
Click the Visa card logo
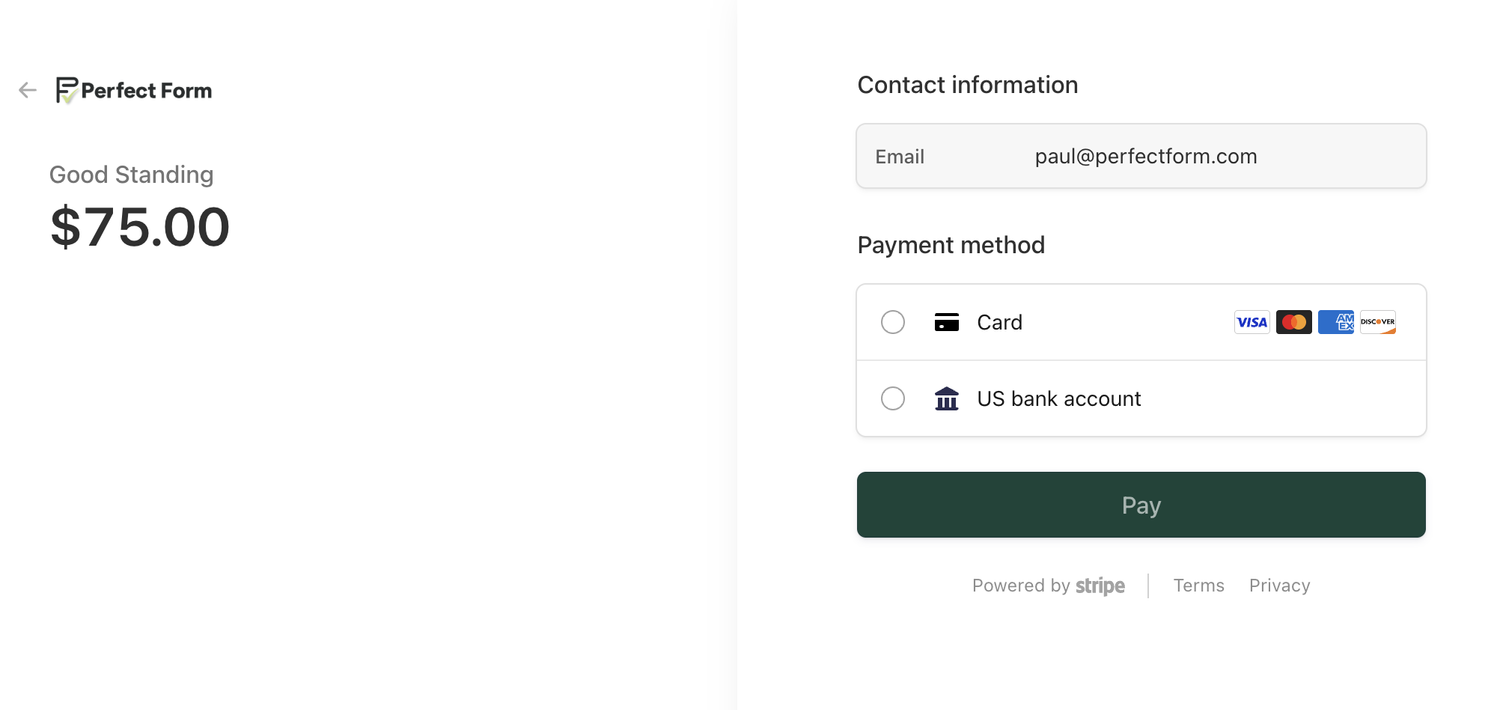[x=1252, y=322]
